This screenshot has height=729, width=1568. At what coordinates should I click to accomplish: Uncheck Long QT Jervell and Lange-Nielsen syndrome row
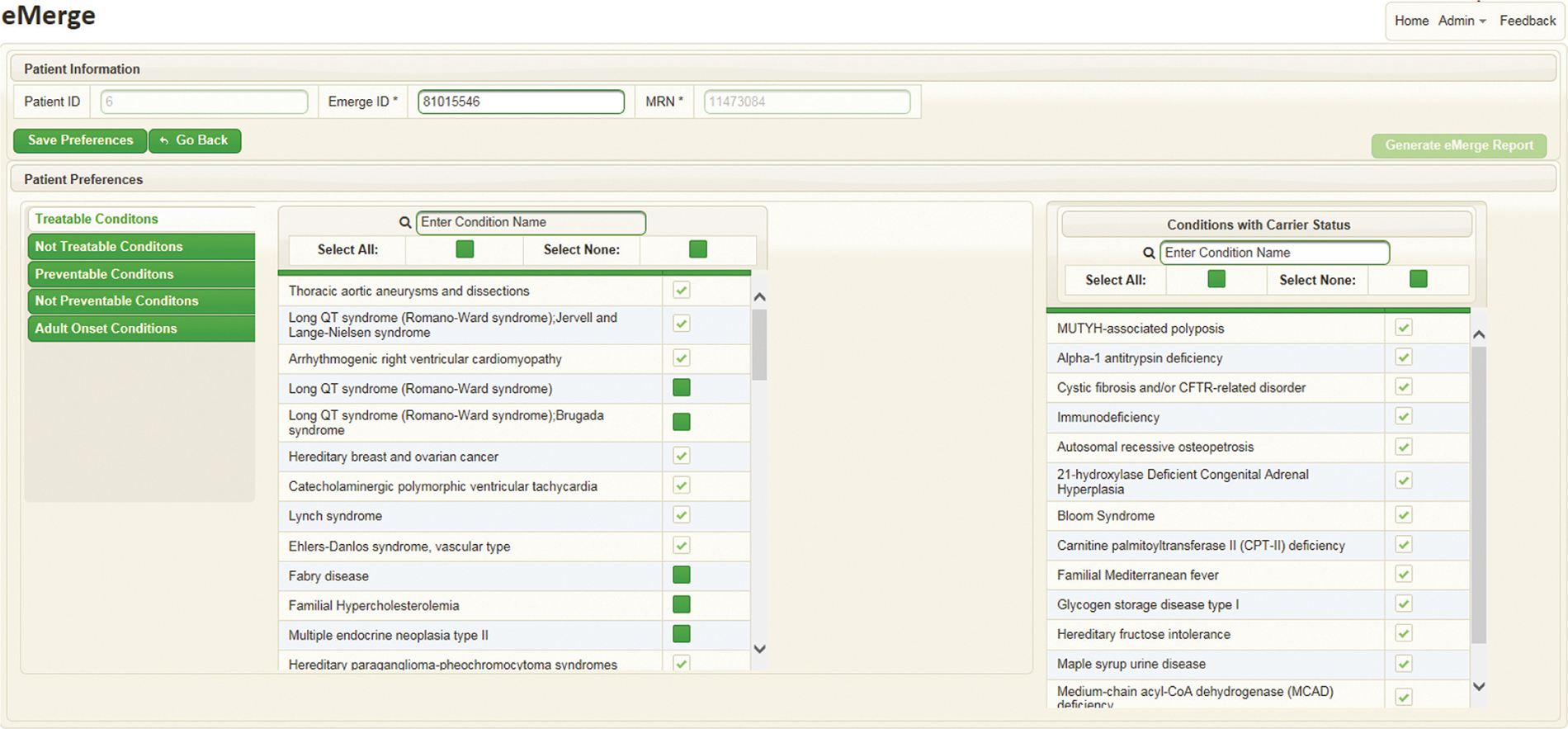pyautogui.click(x=681, y=324)
